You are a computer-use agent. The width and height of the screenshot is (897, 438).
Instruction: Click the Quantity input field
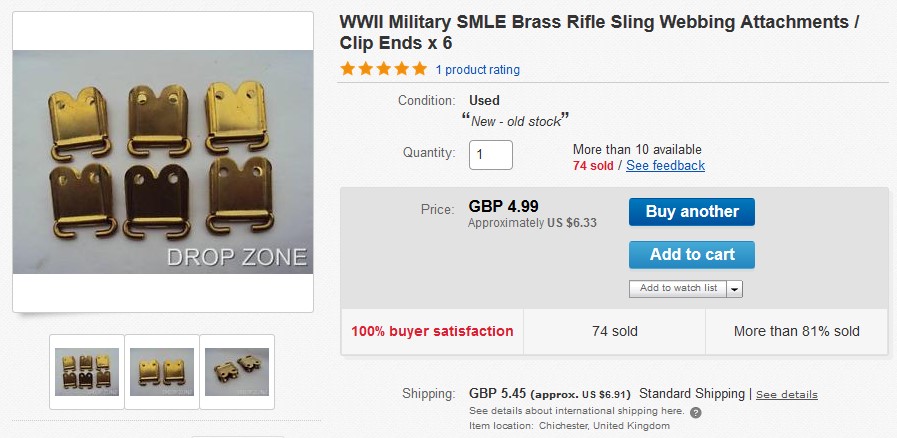click(491, 155)
